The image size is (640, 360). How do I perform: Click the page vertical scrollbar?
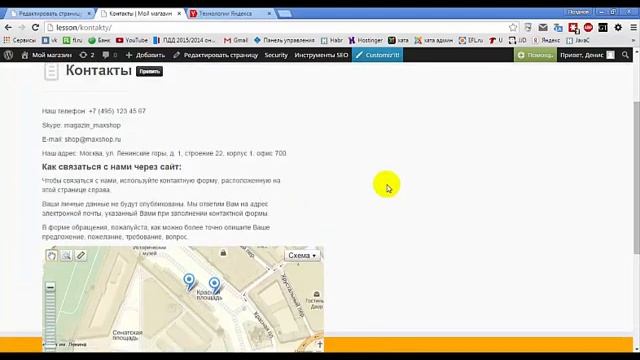[x=636, y=178]
